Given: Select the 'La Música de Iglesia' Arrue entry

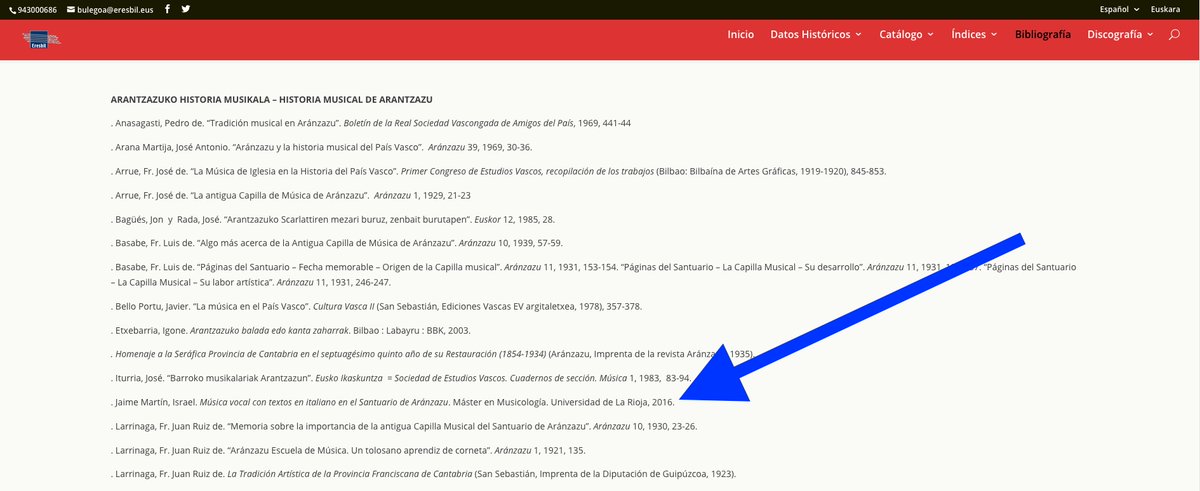Looking at the screenshot, I should point(498,170).
